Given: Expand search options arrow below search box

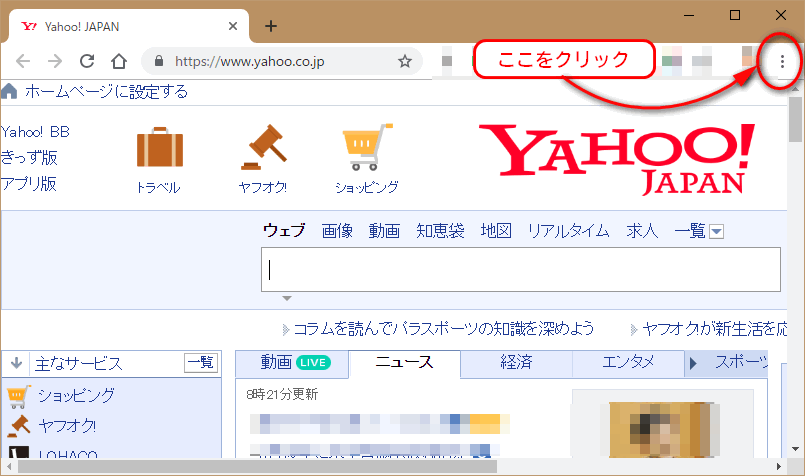Looking at the screenshot, I should [287, 298].
